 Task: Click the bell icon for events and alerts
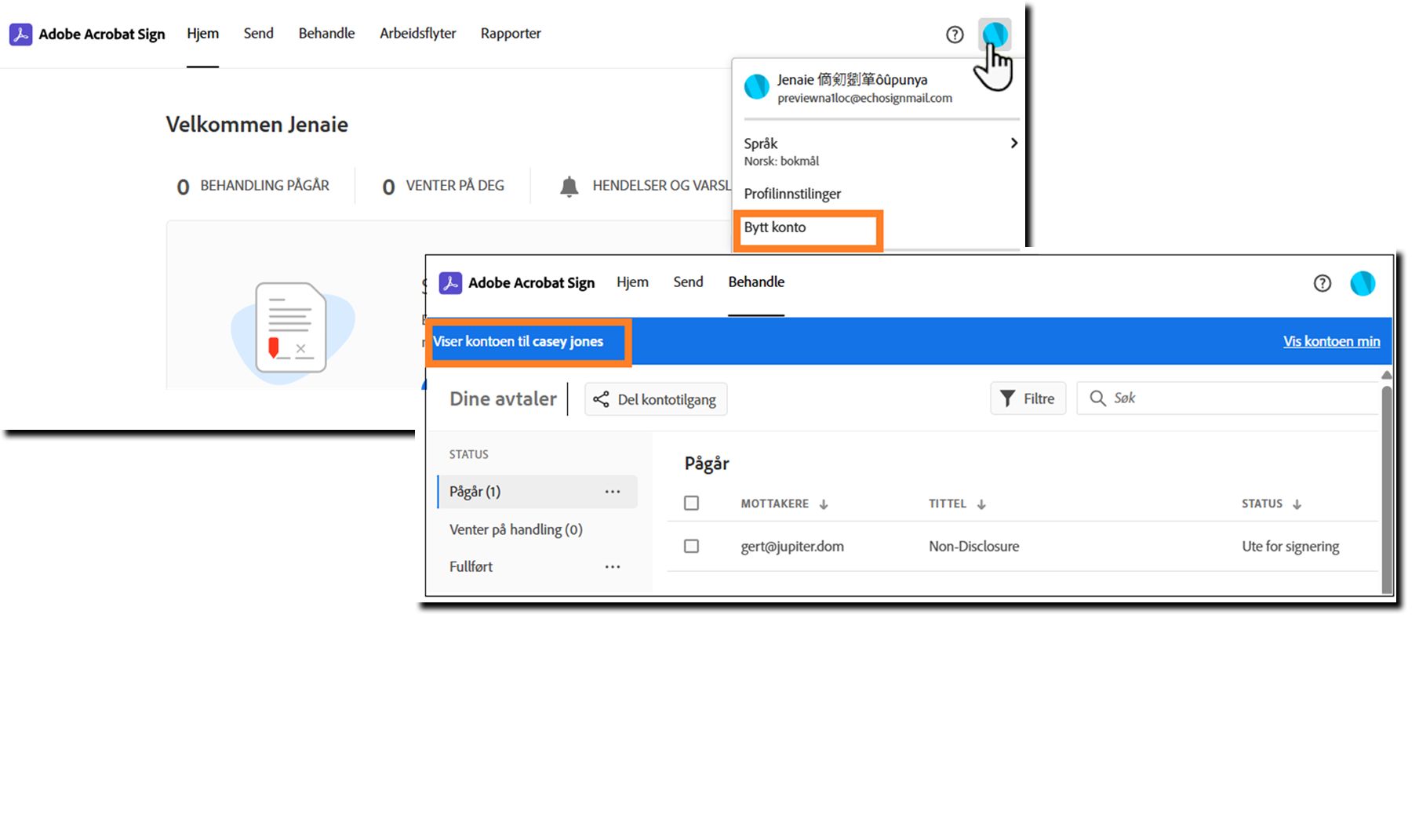pos(569,187)
